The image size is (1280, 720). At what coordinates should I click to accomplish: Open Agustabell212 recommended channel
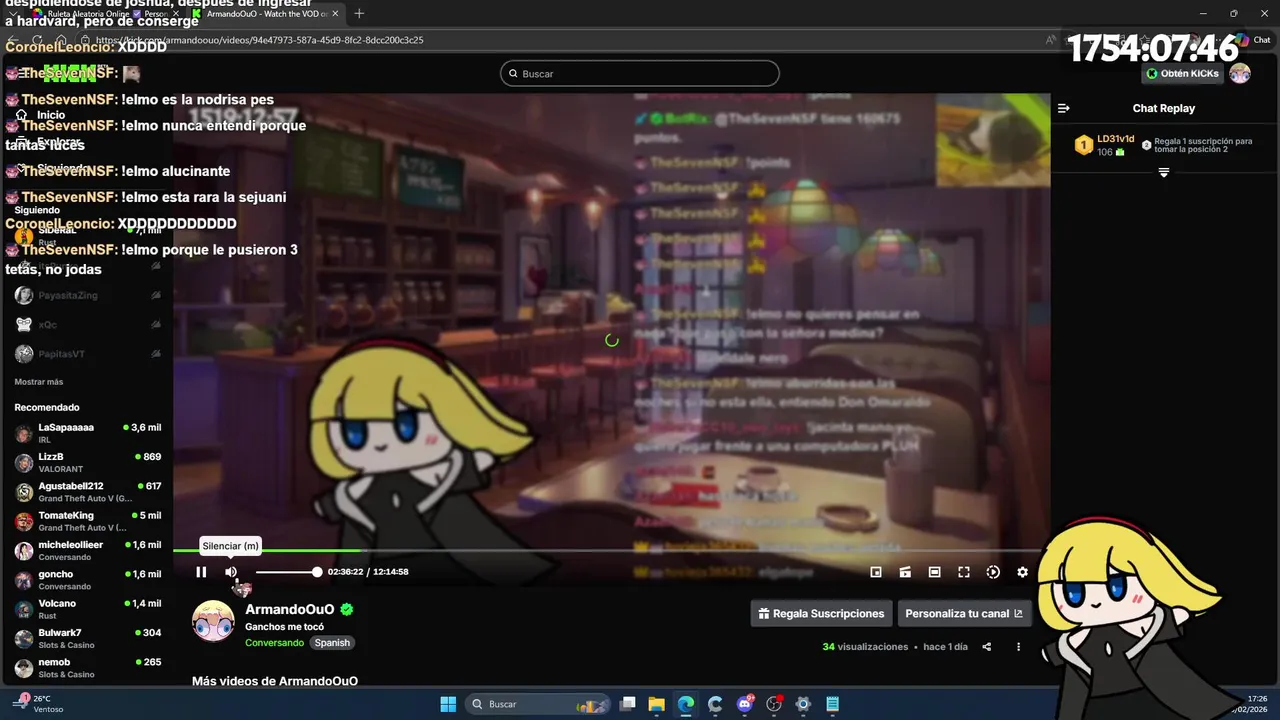[x=87, y=492]
